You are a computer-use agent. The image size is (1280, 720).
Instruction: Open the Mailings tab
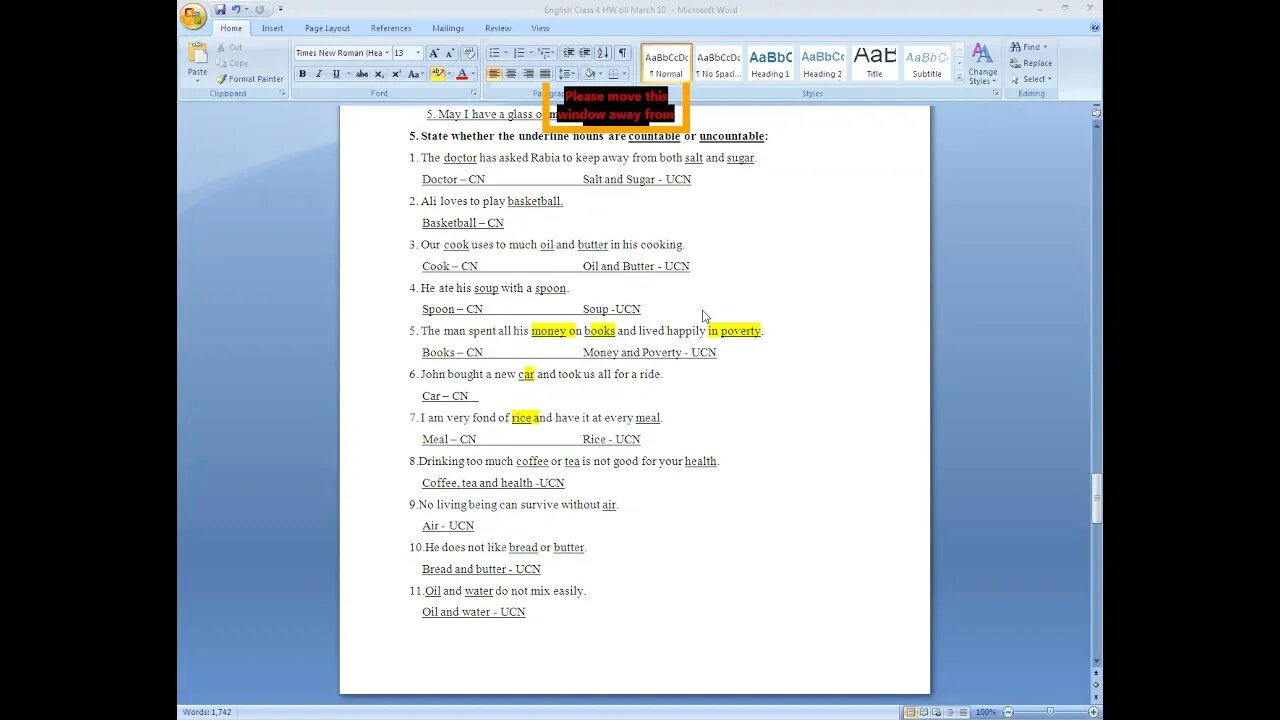tap(448, 28)
